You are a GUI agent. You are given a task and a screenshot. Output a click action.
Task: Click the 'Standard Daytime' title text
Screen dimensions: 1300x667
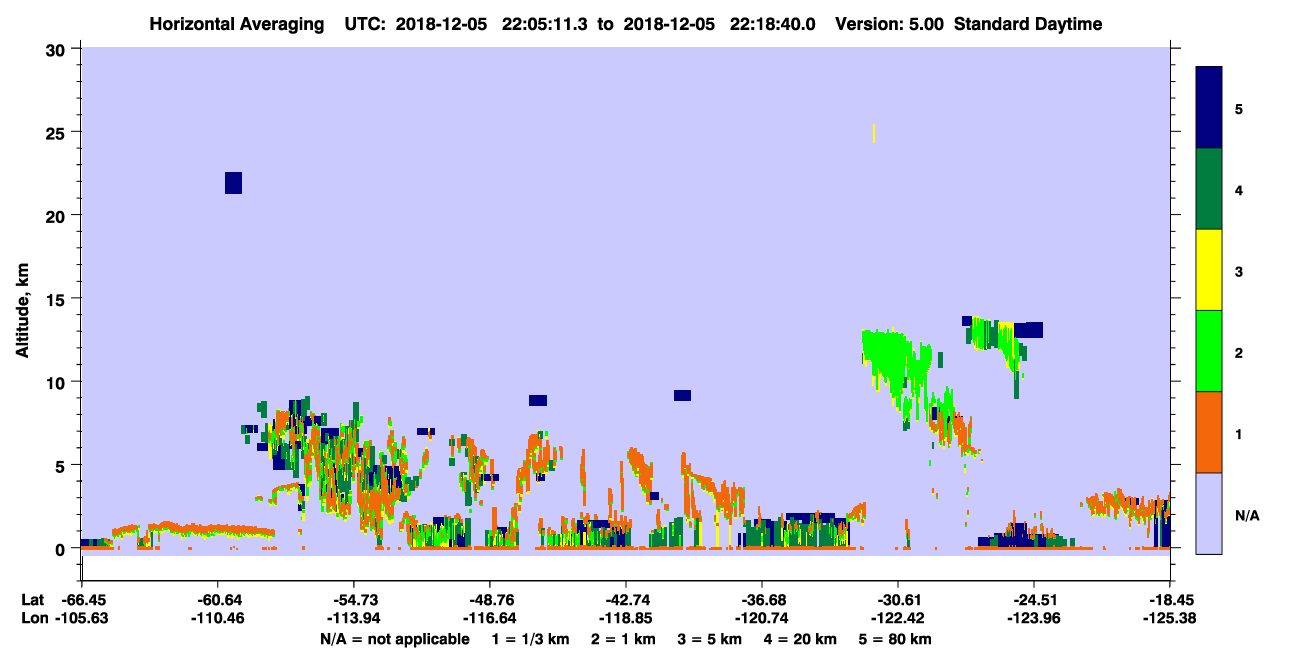tap(1028, 24)
